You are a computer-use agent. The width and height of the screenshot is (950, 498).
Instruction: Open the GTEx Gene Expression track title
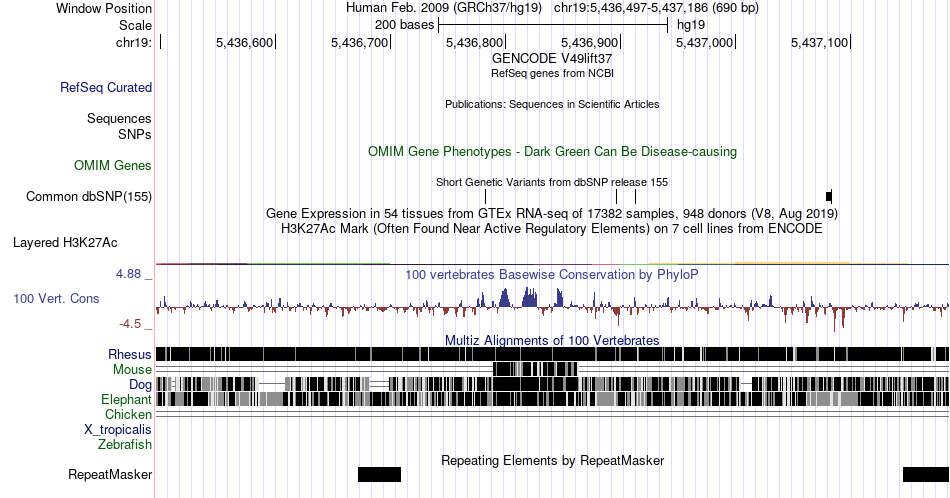pos(552,213)
